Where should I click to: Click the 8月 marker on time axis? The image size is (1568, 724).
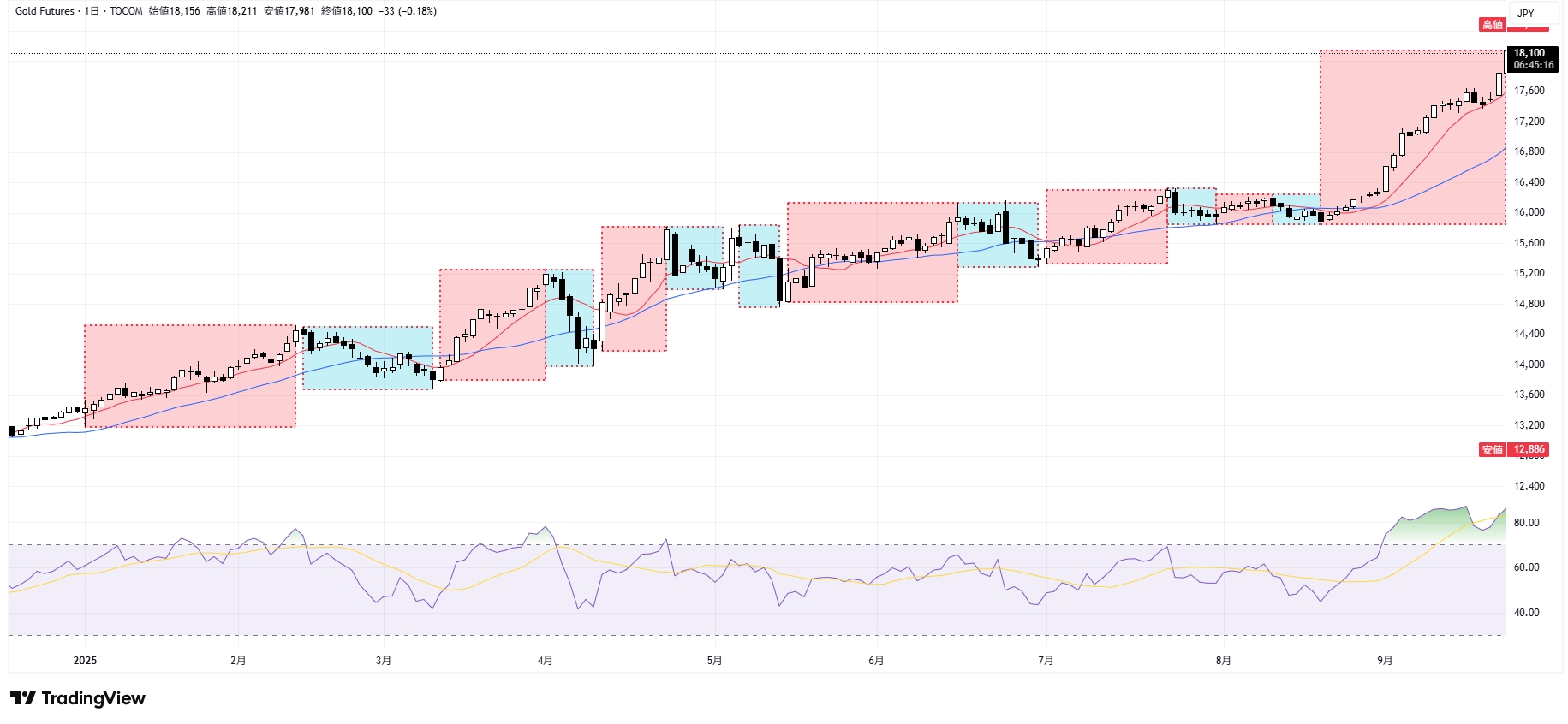pos(1224,661)
